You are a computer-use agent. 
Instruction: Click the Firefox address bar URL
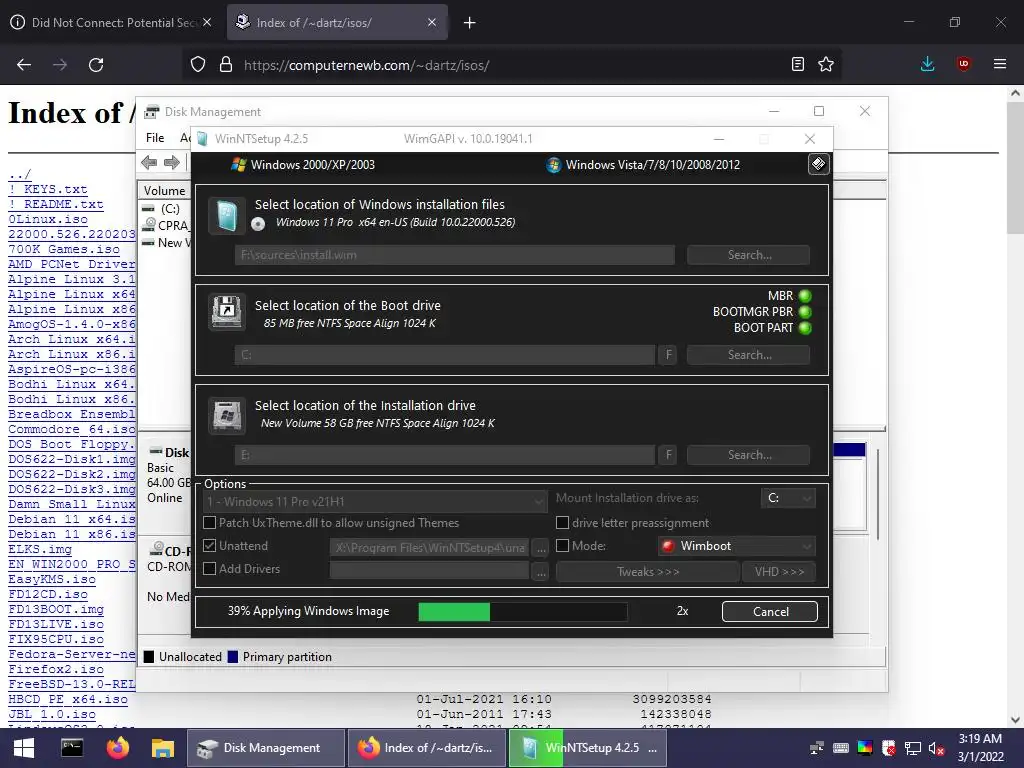pyautogui.click(x=366, y=65)
